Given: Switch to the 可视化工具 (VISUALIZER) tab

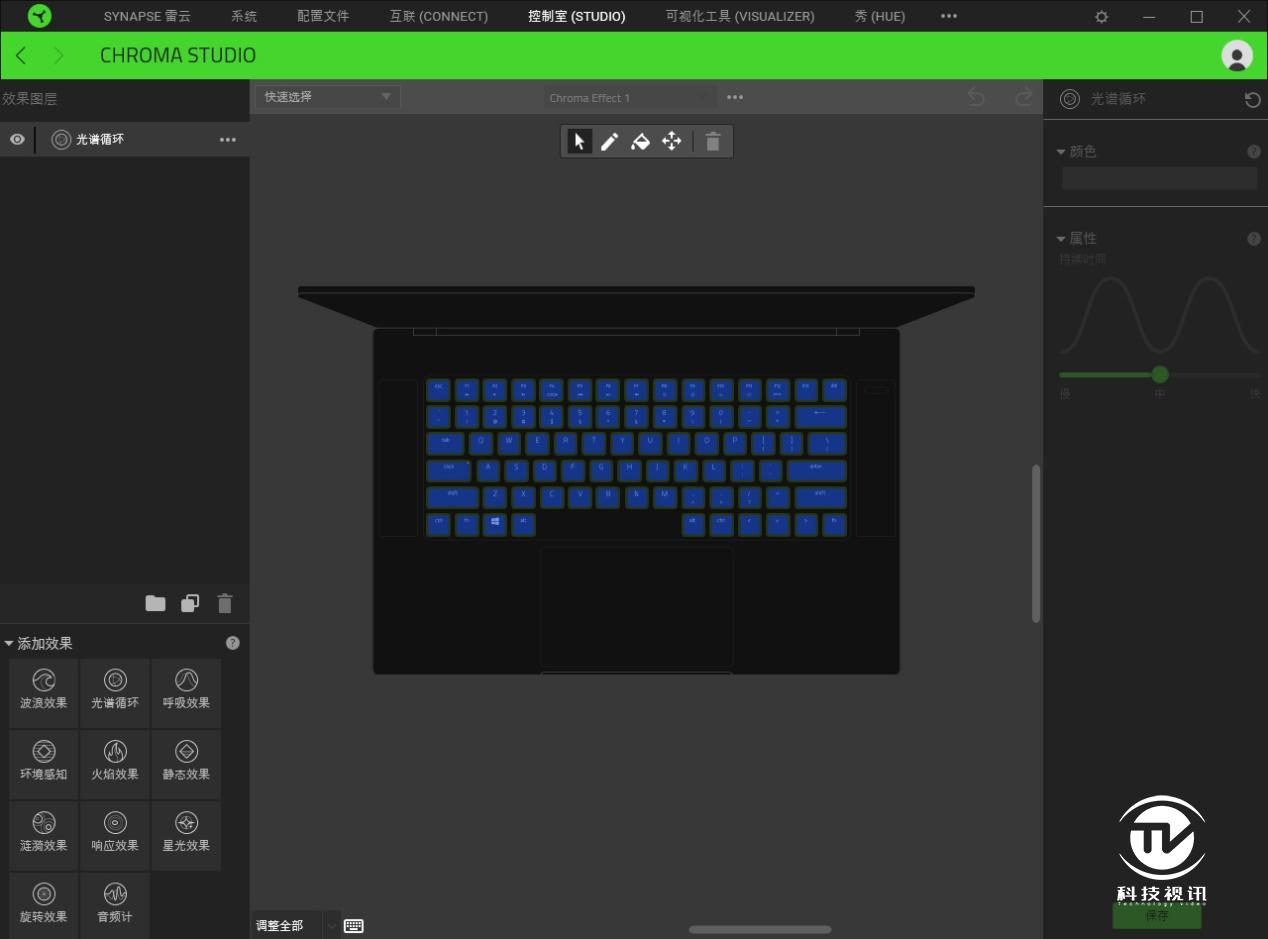Looking at the screenshot, I should pos(739,16).
